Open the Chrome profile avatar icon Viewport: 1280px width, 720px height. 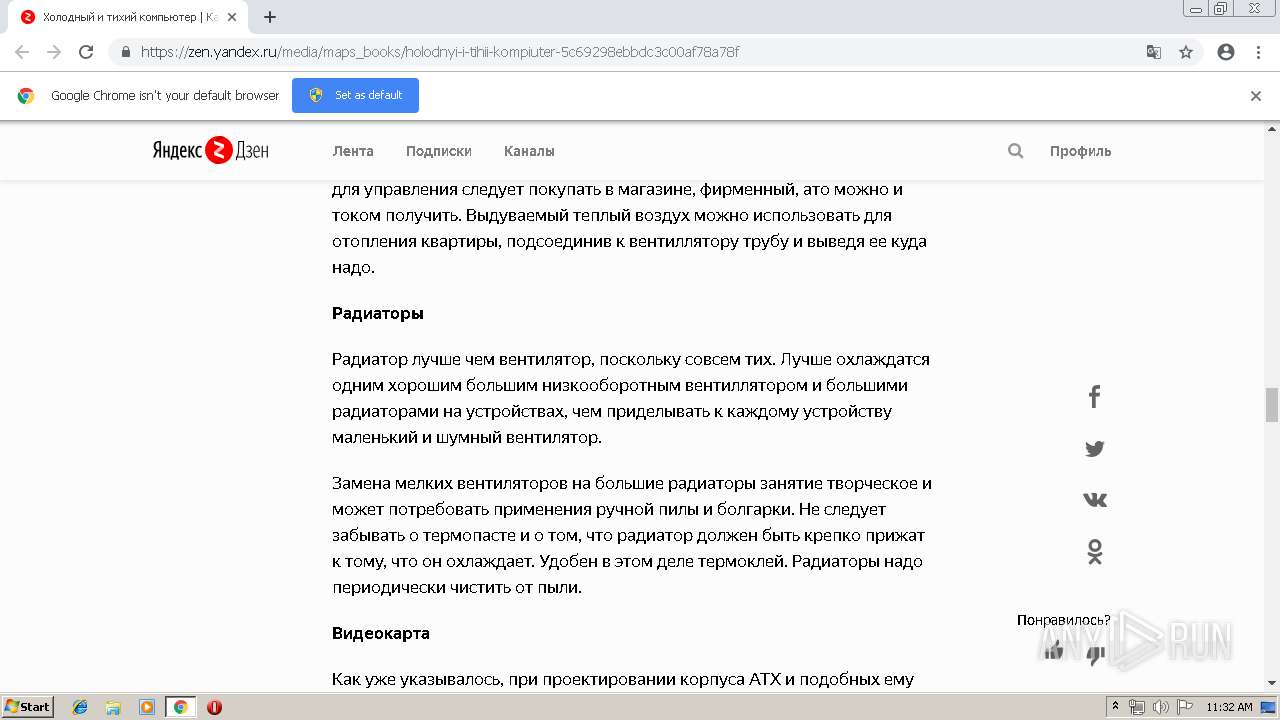coord(1226,52)
